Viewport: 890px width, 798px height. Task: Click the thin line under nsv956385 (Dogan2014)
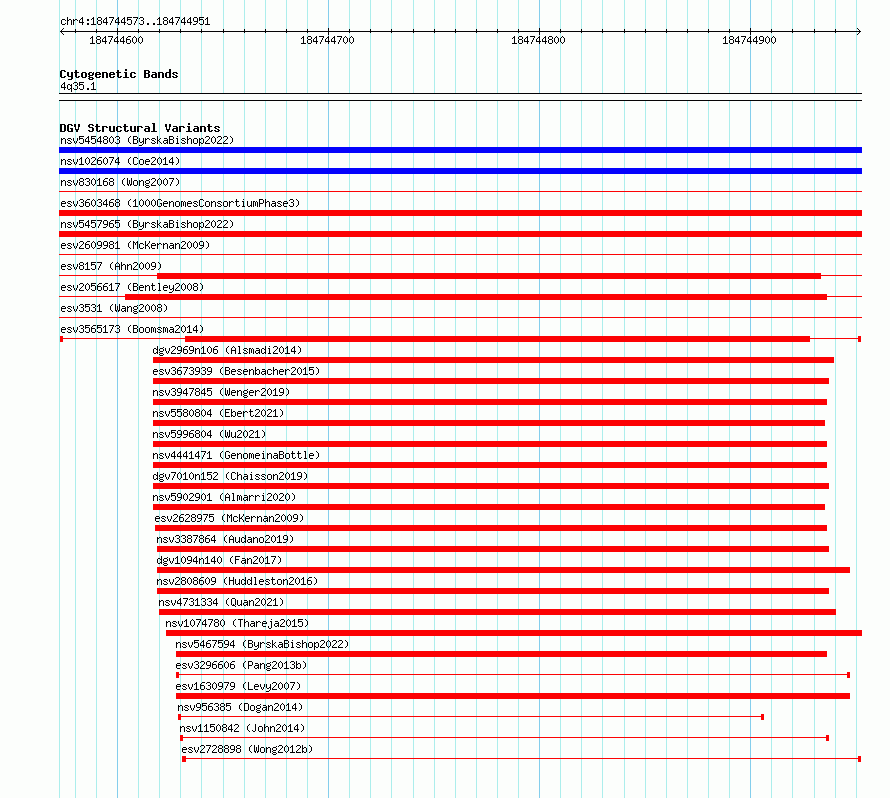click(471, 717)
